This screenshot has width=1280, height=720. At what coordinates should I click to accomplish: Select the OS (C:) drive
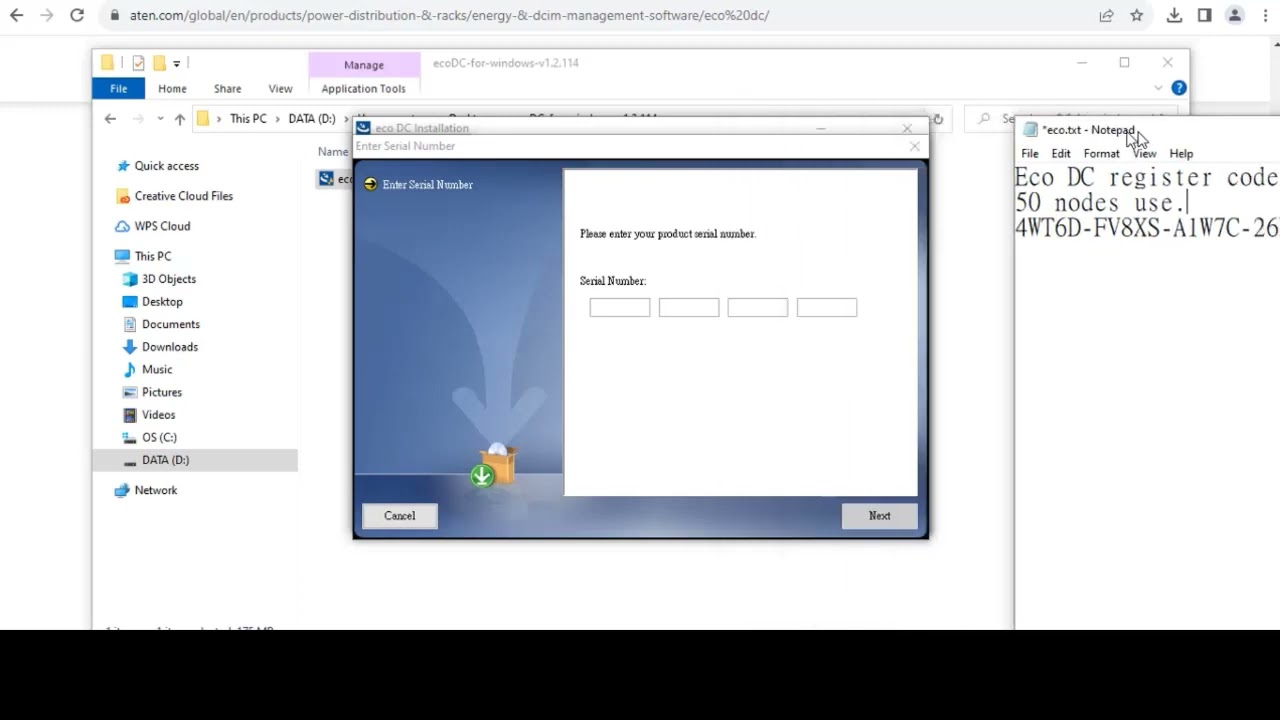[x=159, y=437]
